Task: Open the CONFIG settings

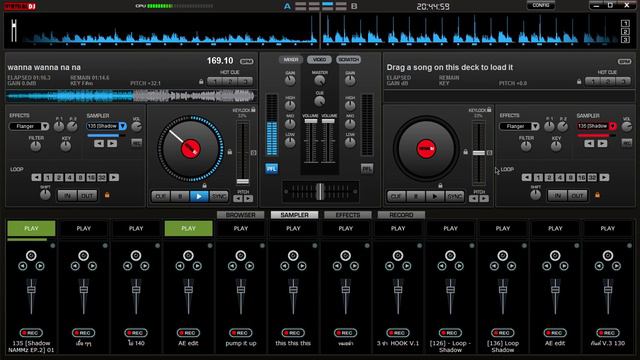Action: (x=541, y=5)
